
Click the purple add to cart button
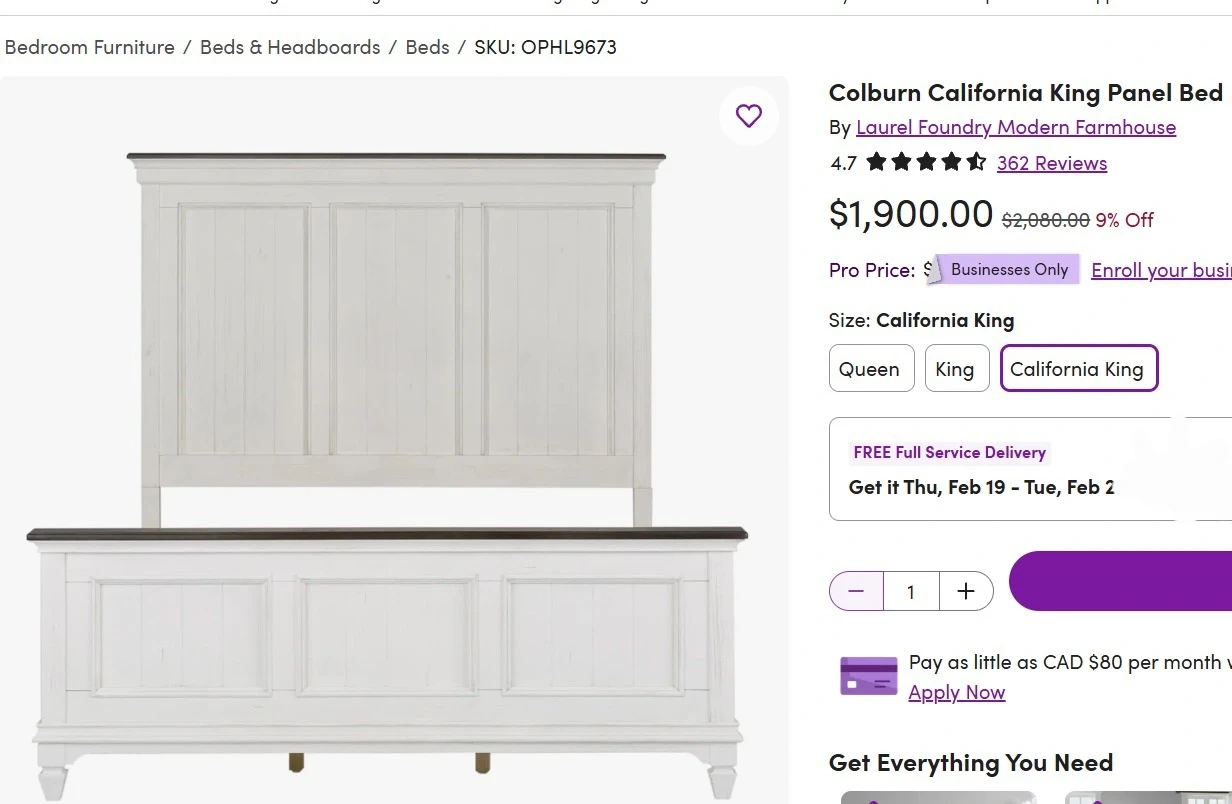(x=1120, y=581)
